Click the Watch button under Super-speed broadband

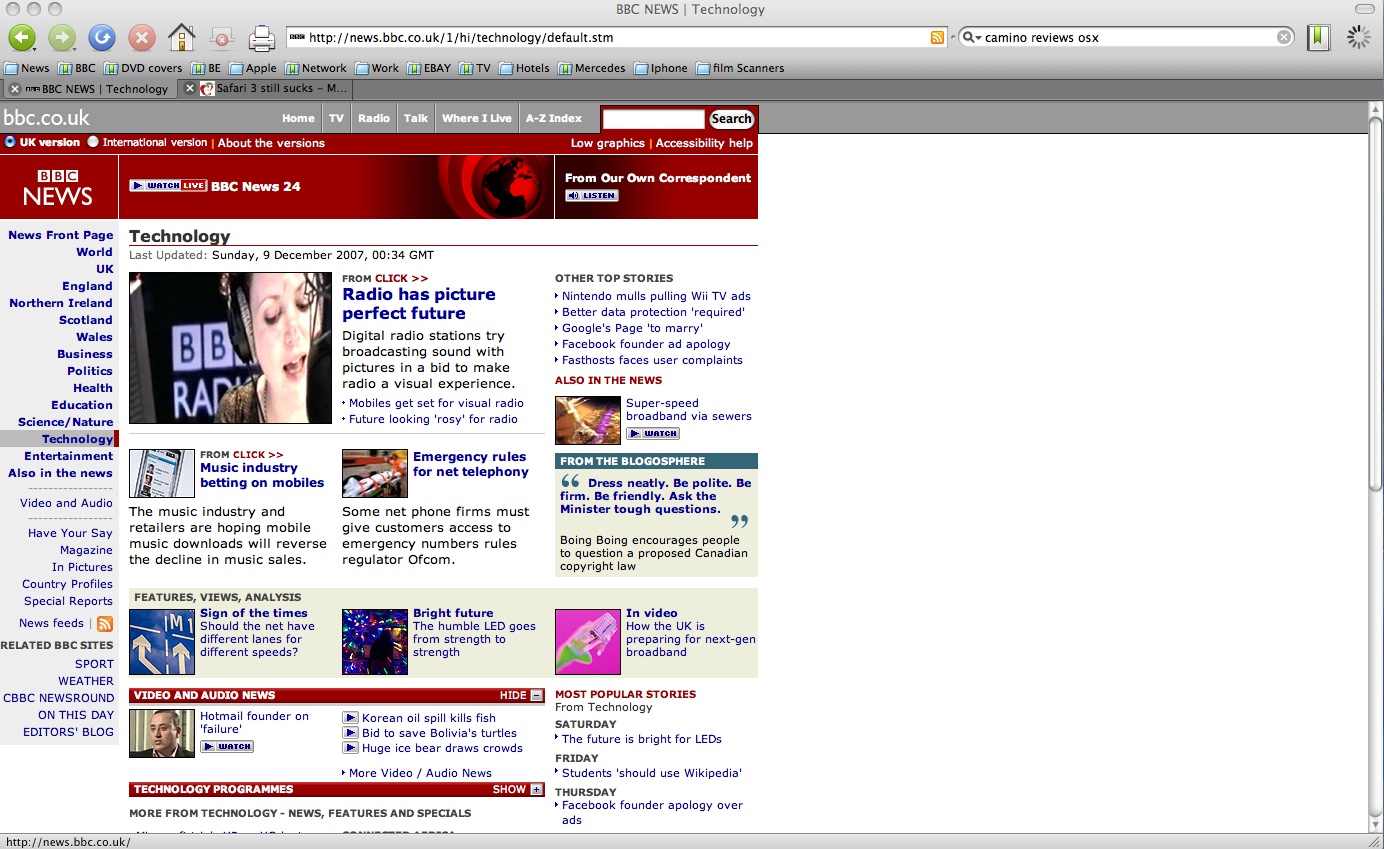click(x=653, y=433)
